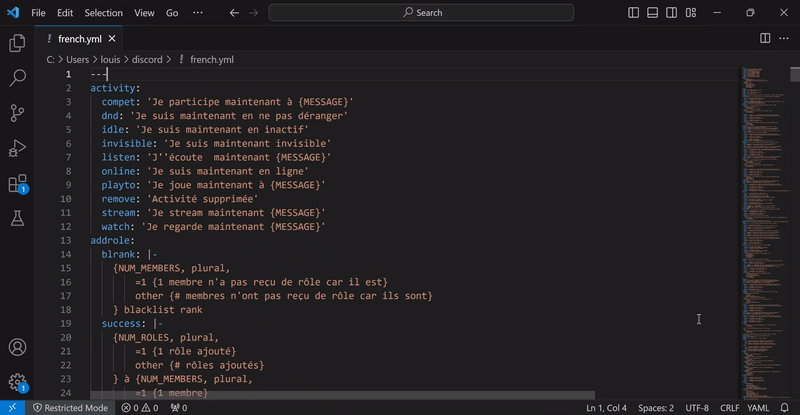This screenshot has height=415, width=800.
Task: Click the louis breadcrumb segment
Action: [x=110, y=60]
